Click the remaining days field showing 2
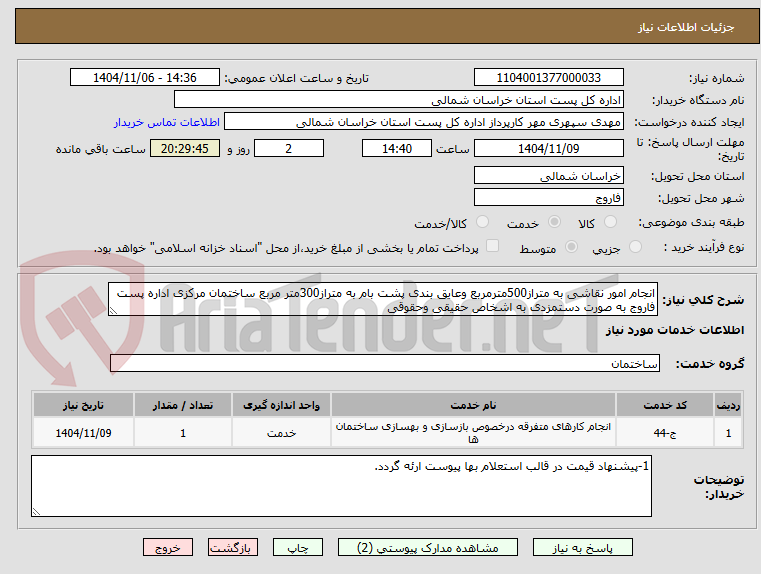Image resolution: width=761 pixels, height=574 pixels. [x=289, y=148]
